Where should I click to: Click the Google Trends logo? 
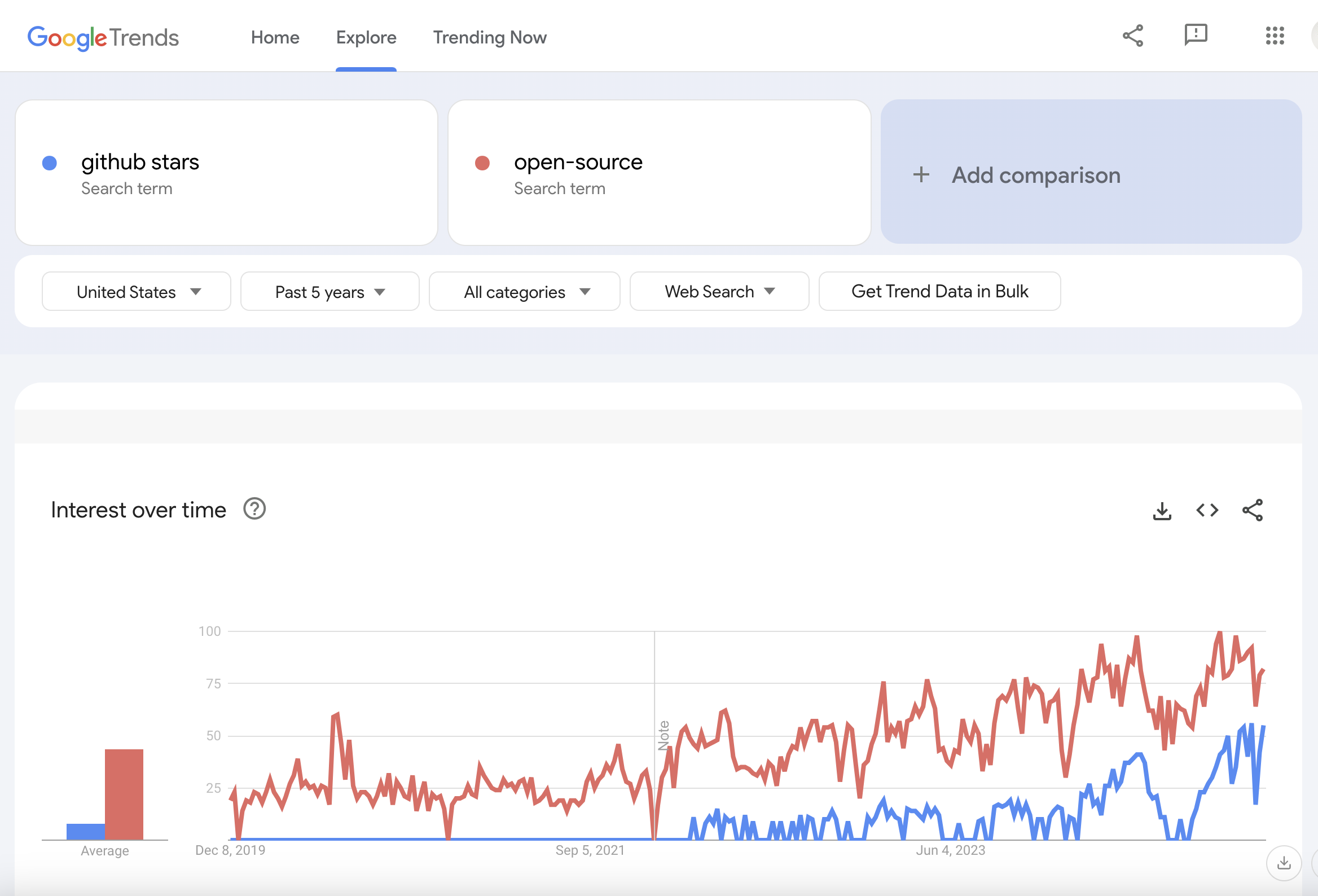click(x=103, y=37)
